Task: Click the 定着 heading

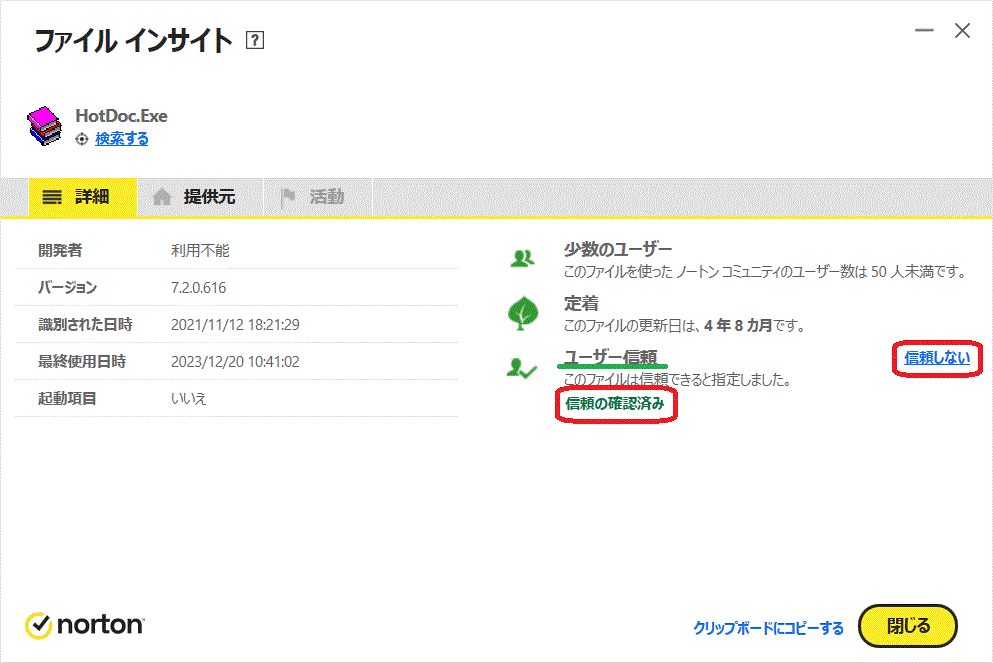Action: click(581, 303)
